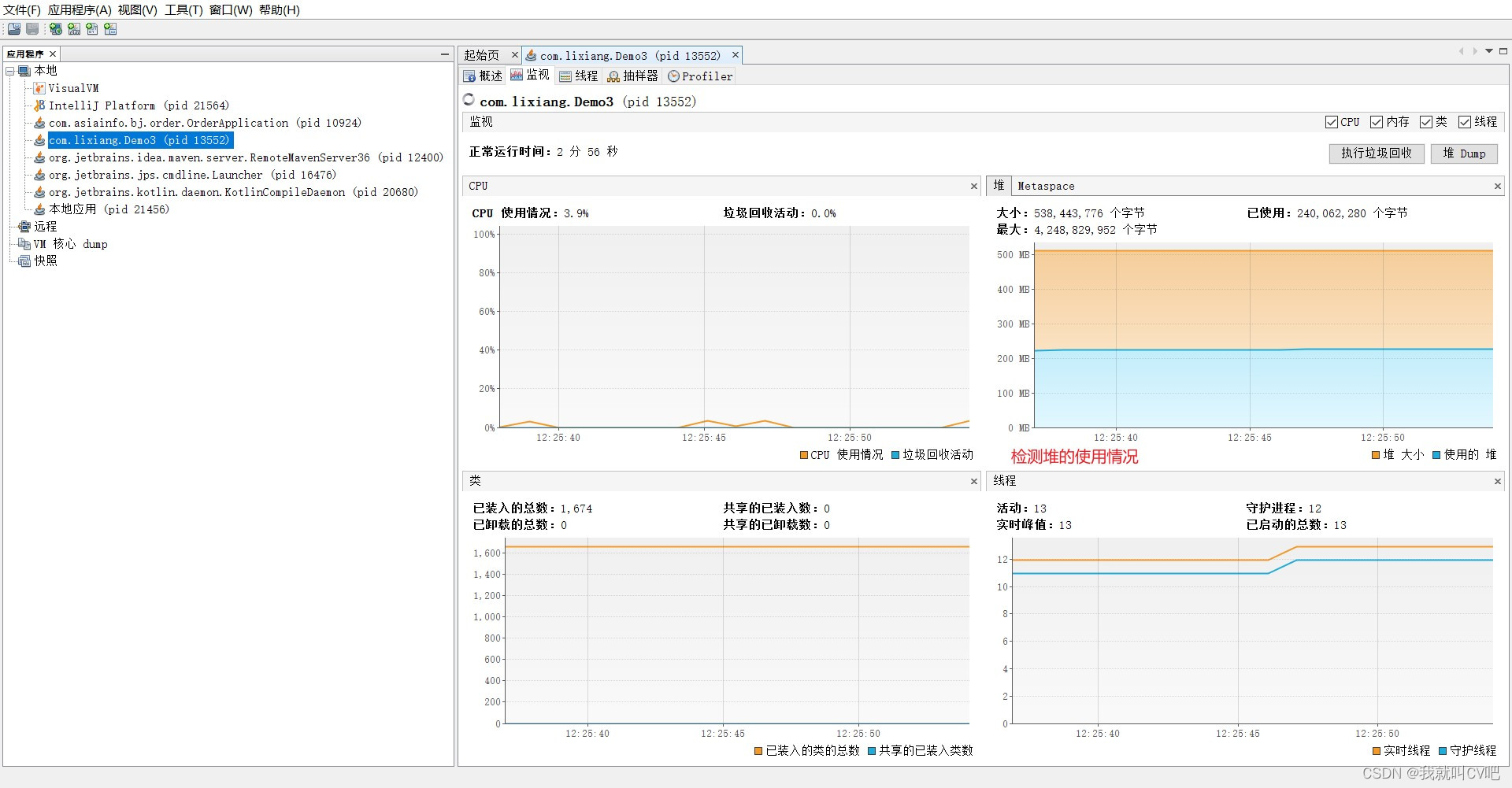Click the 远程 remote hosts icon
This screenshot has width=1512, height=788.
point(24,227)
